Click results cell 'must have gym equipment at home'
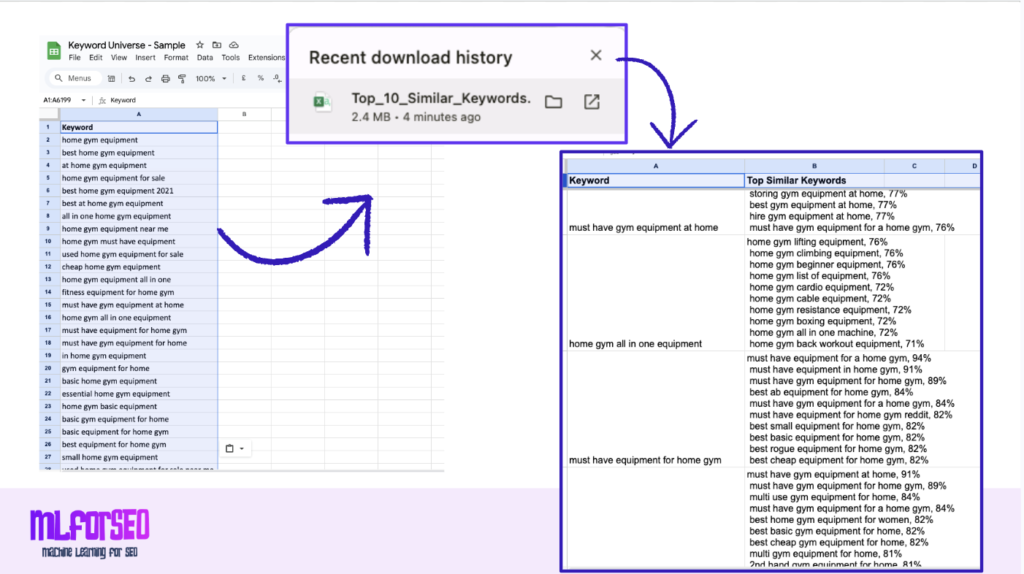 click(x=655, y=212)
